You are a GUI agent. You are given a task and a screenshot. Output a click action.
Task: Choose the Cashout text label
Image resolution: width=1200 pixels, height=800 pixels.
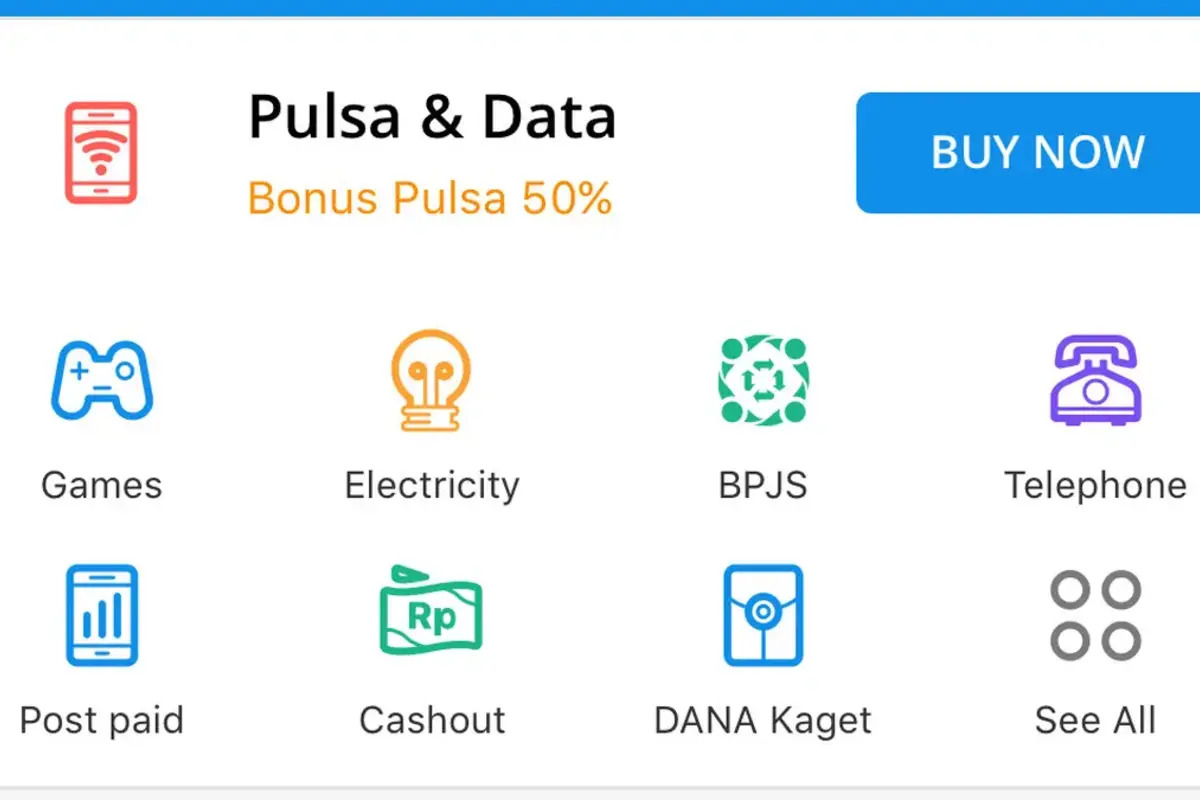coord(432,720)
